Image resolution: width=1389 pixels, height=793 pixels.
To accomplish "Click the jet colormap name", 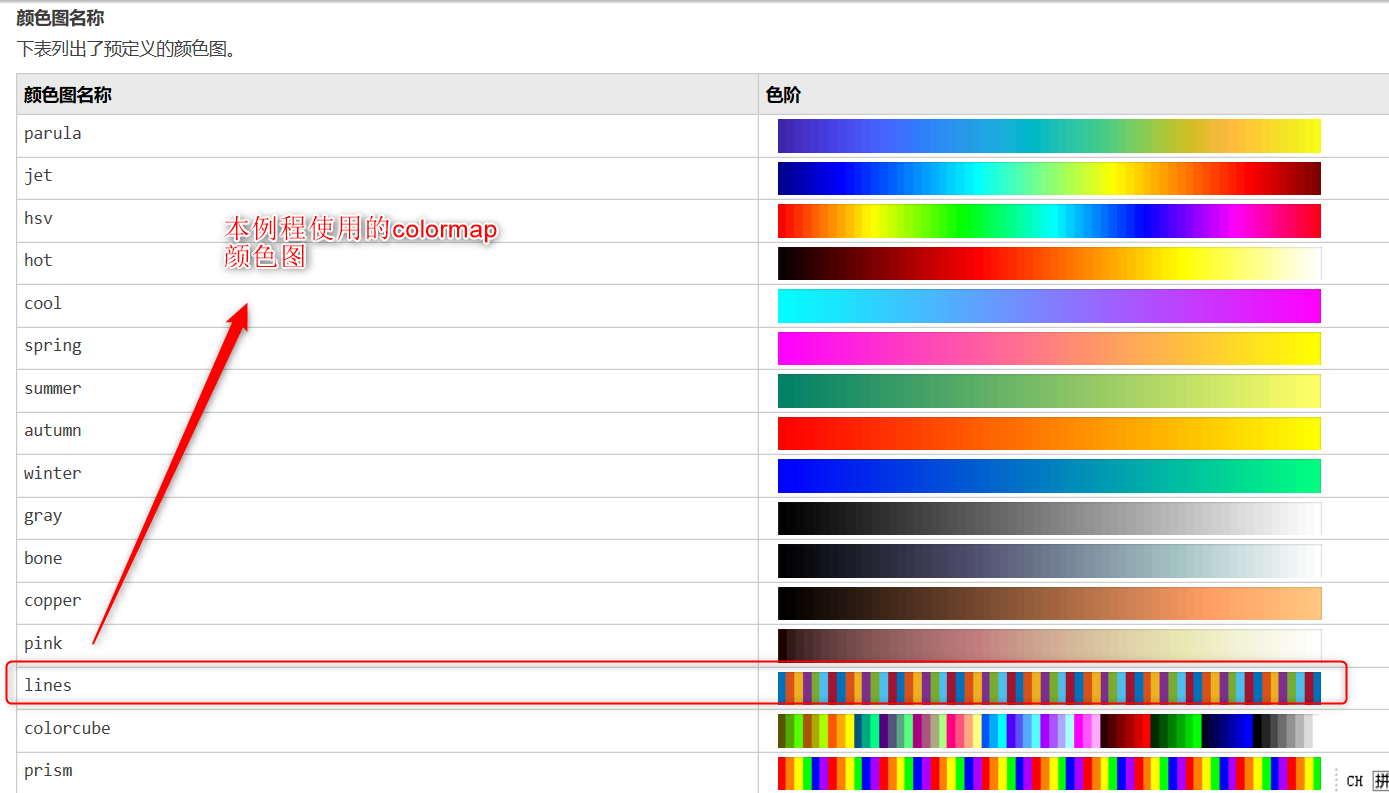I will click(x=38, y=176).
